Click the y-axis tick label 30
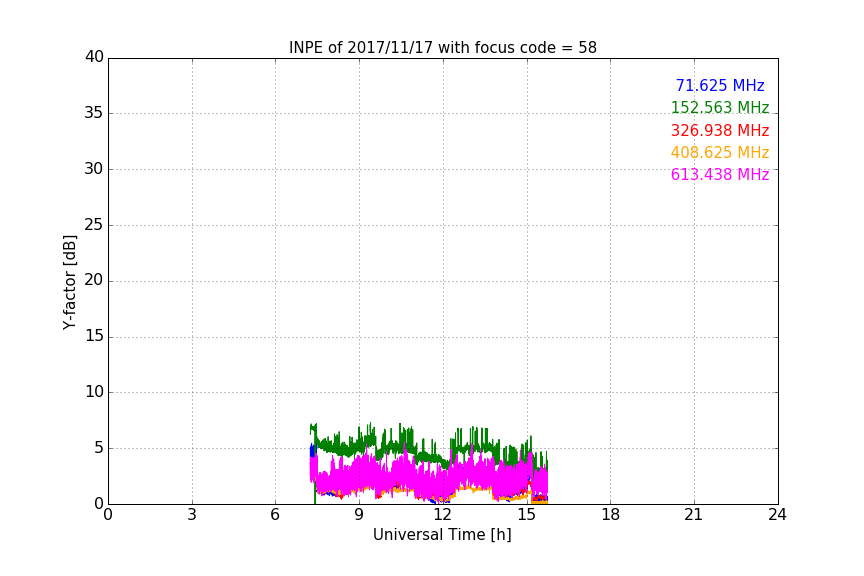This screenshot has width=864, height=576. (94, 169)
